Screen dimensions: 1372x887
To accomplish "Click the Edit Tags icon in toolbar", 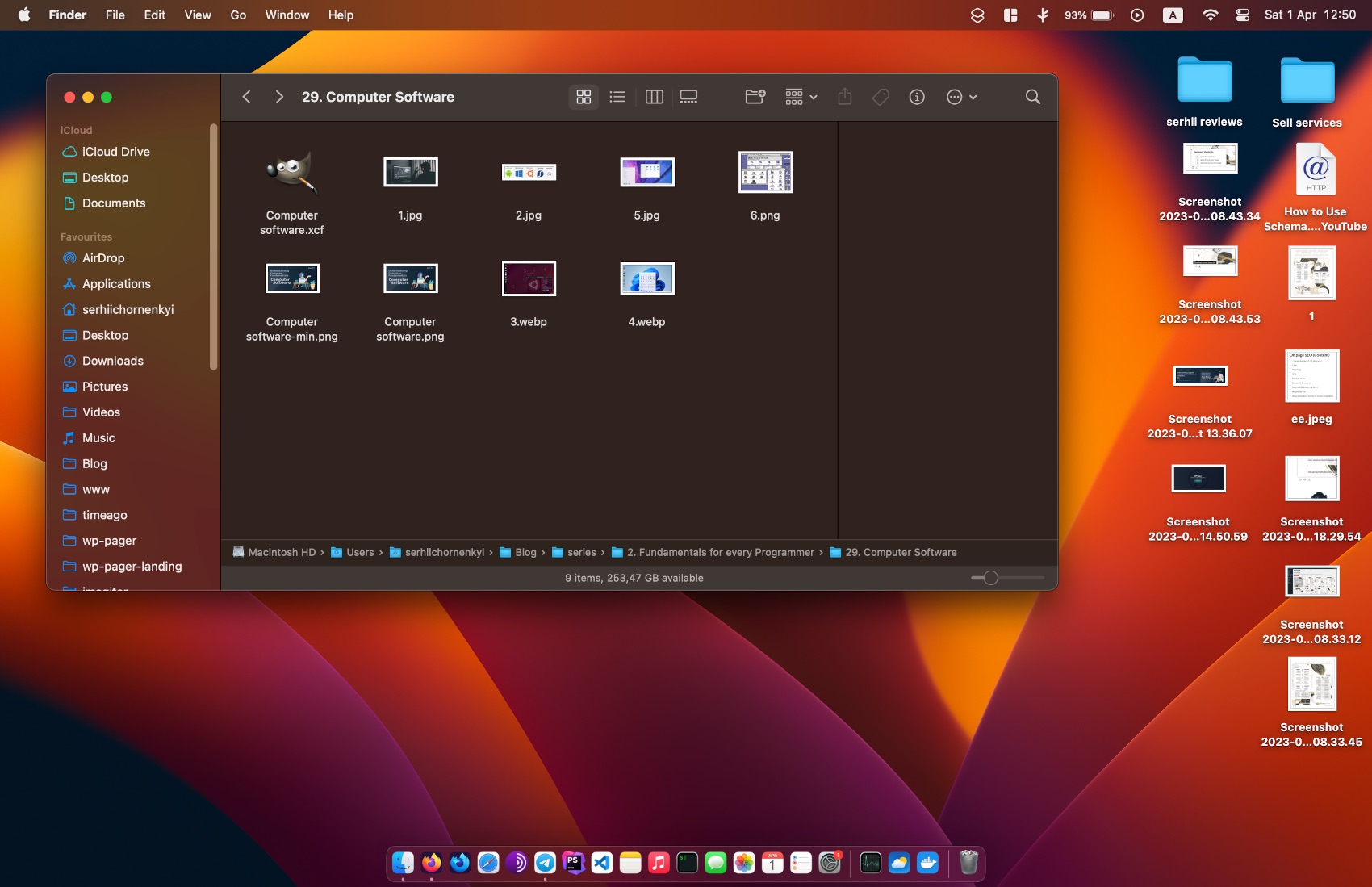I will pos(881,97).
